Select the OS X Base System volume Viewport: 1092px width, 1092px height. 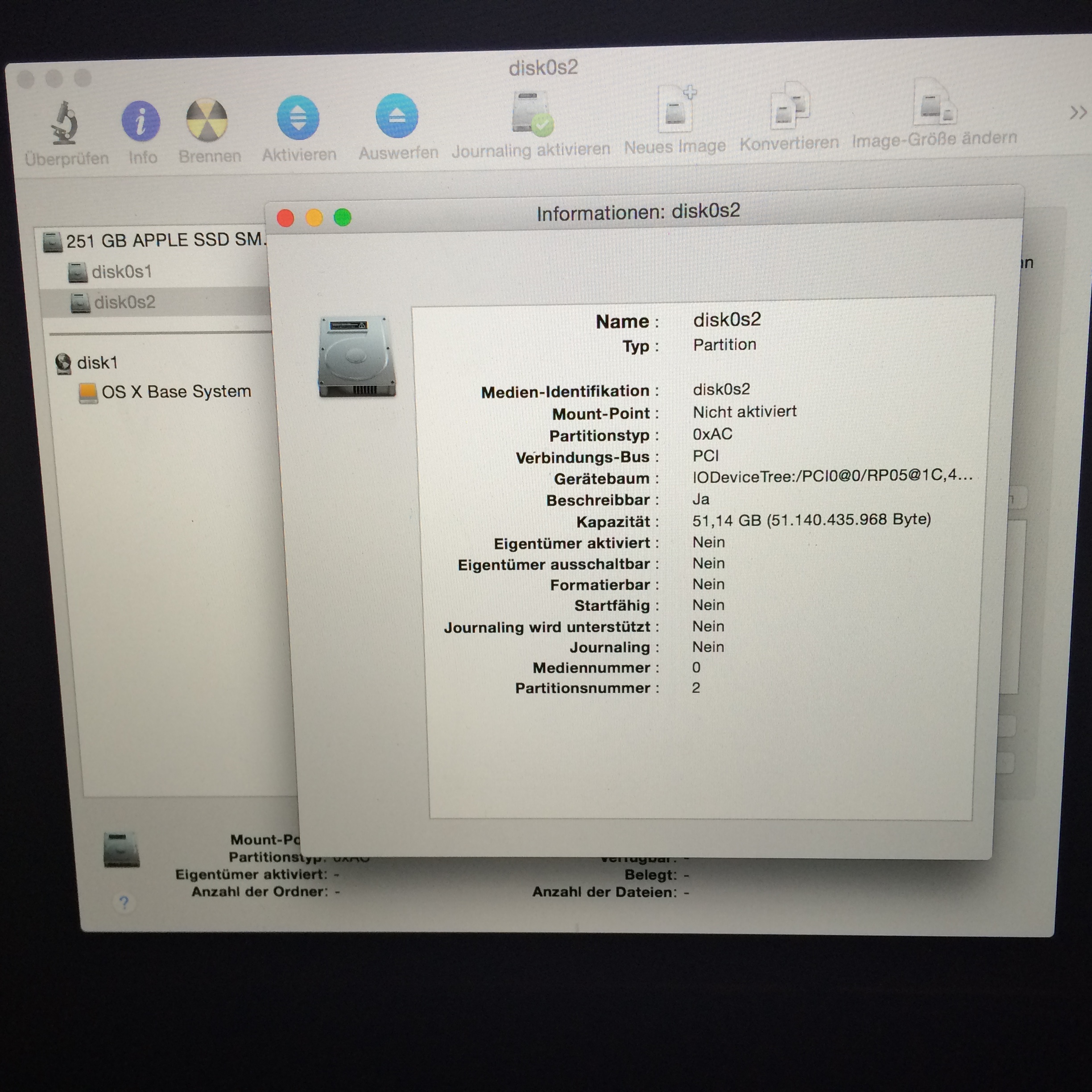[x=176, y=392]
